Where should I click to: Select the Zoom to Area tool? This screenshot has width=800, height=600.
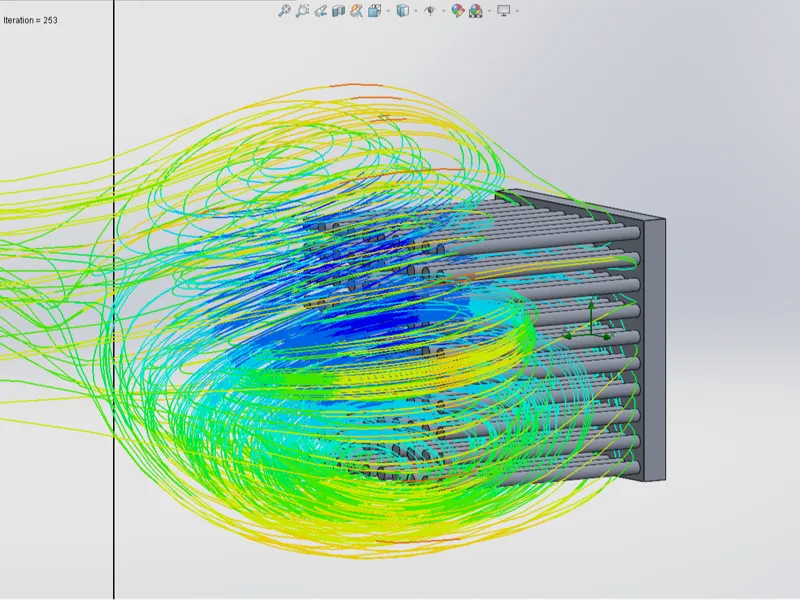pos(303,11)
